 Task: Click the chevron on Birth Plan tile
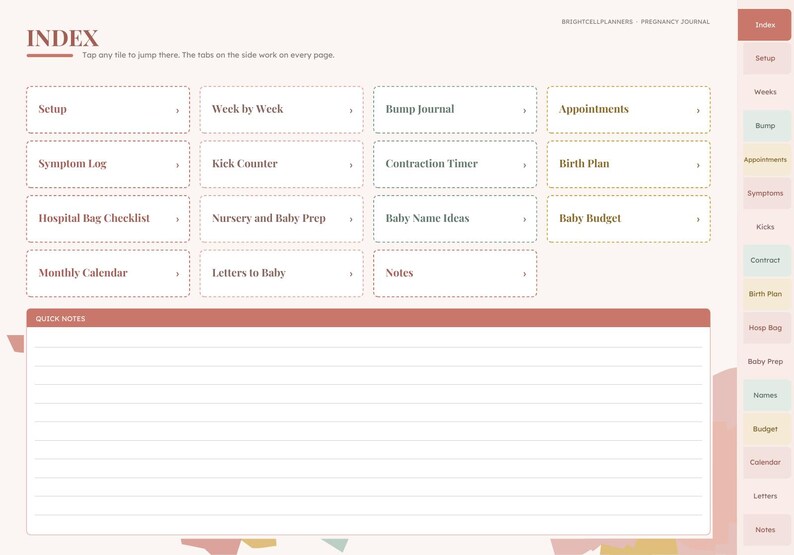[x=698, y=165]
